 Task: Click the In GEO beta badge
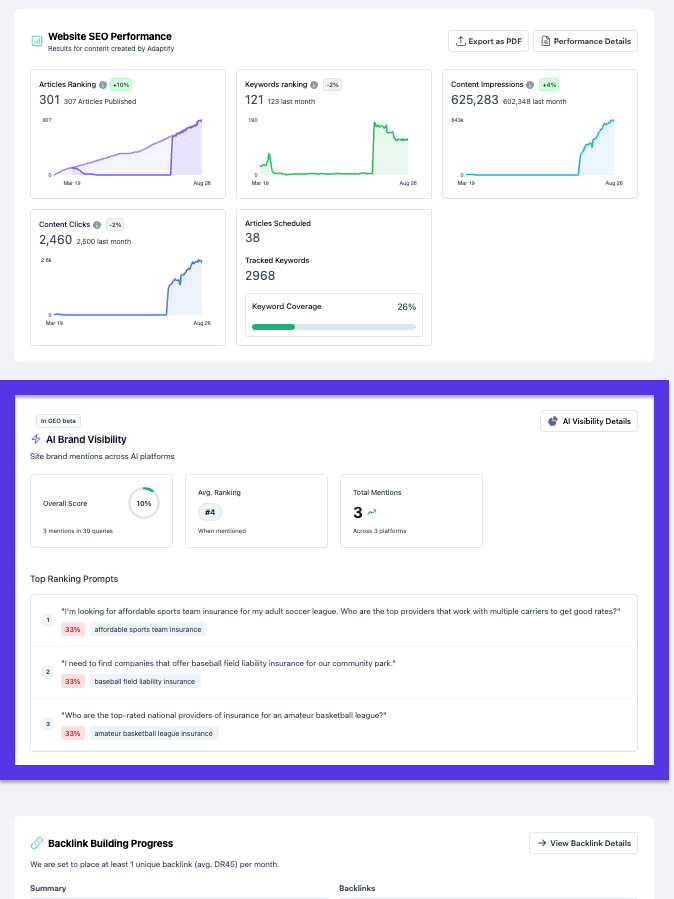coord(58,420)
